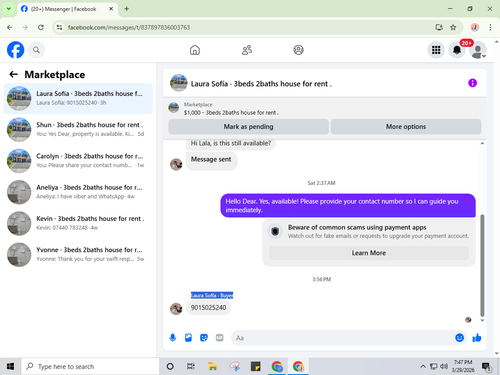Viewport: 500px width, 375px height.
Task: Click Mark as pending button
Action: [248, 127]
